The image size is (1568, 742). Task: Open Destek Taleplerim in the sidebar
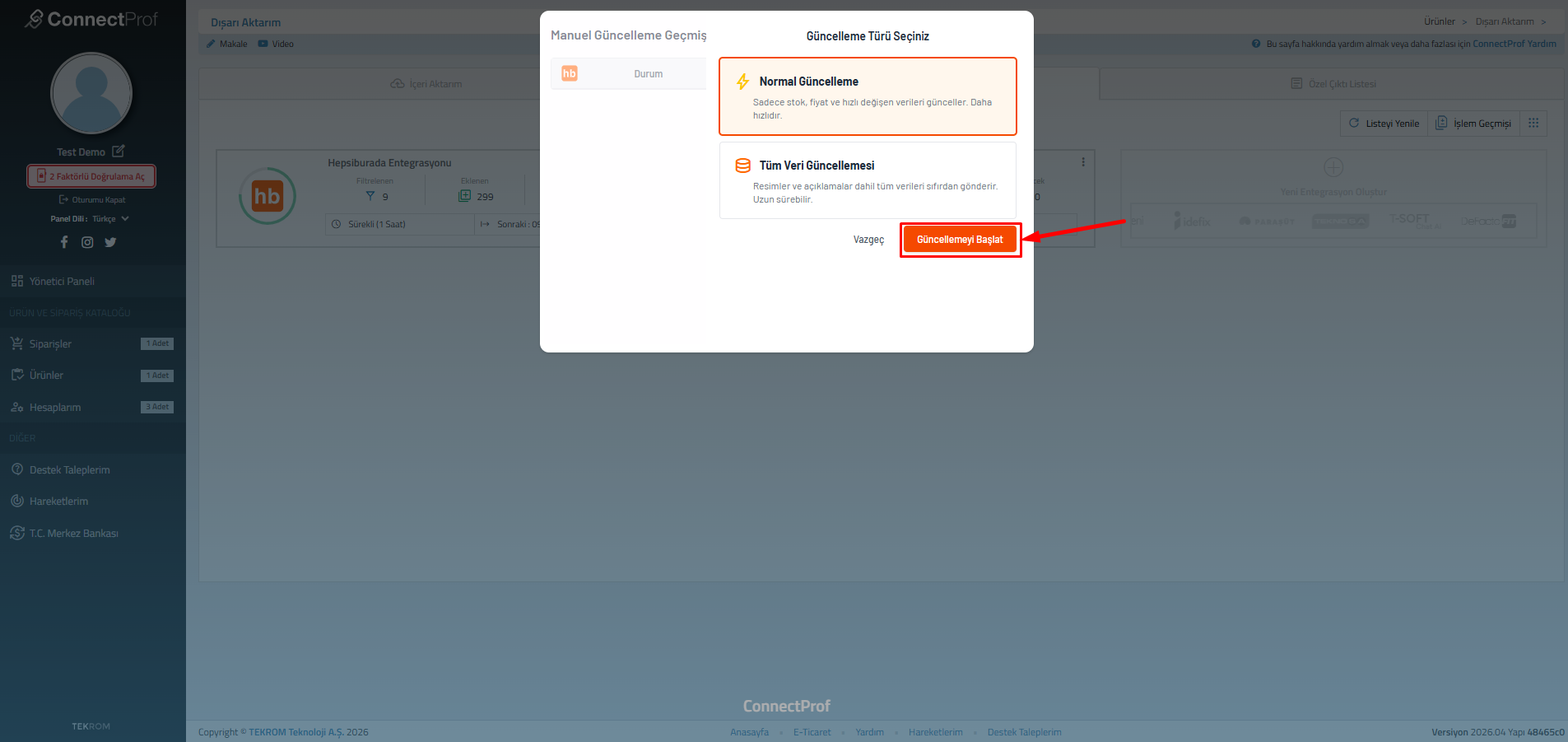[93, 470]
